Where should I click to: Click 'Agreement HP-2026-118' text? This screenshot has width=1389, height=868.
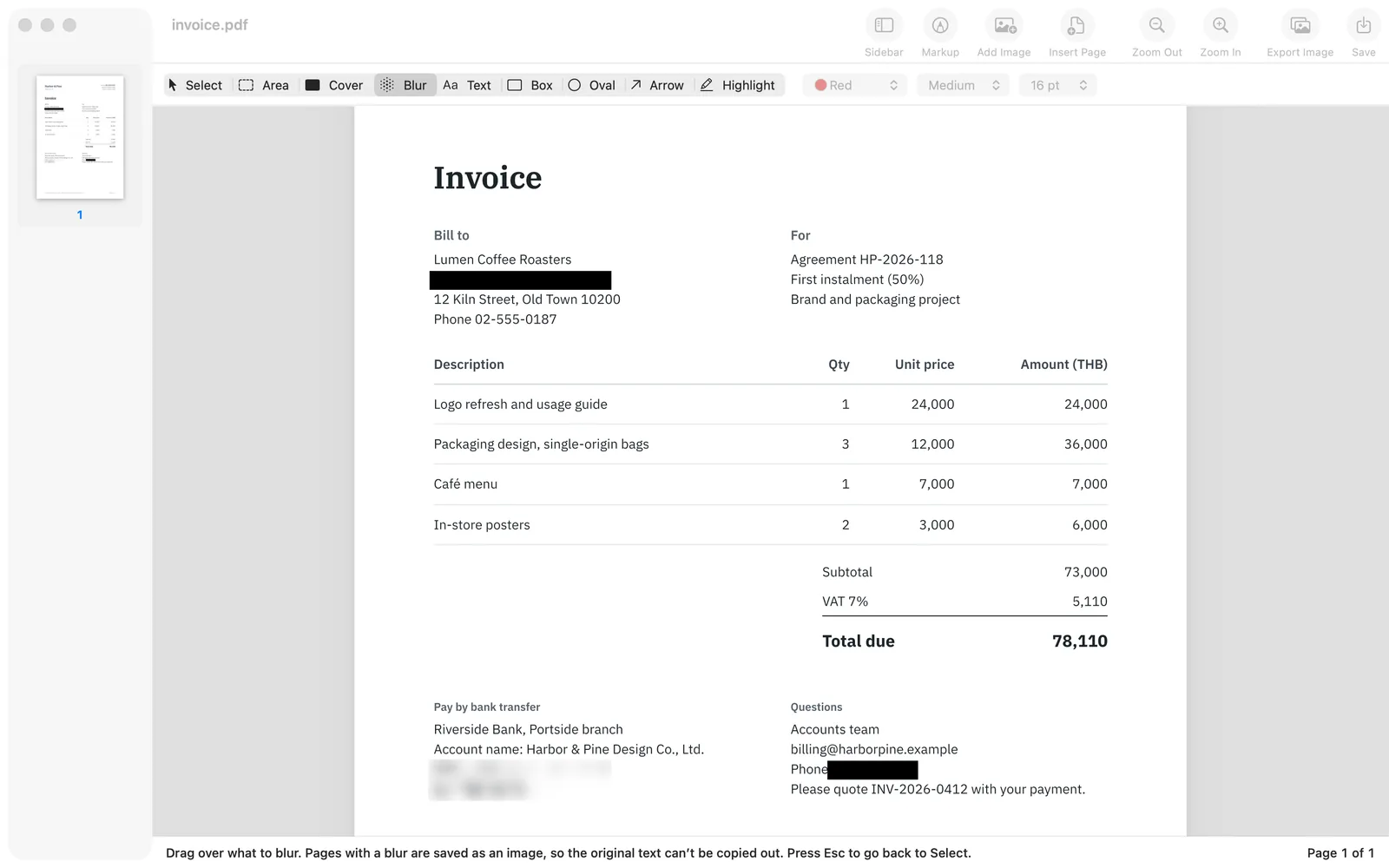pos(866,260)
